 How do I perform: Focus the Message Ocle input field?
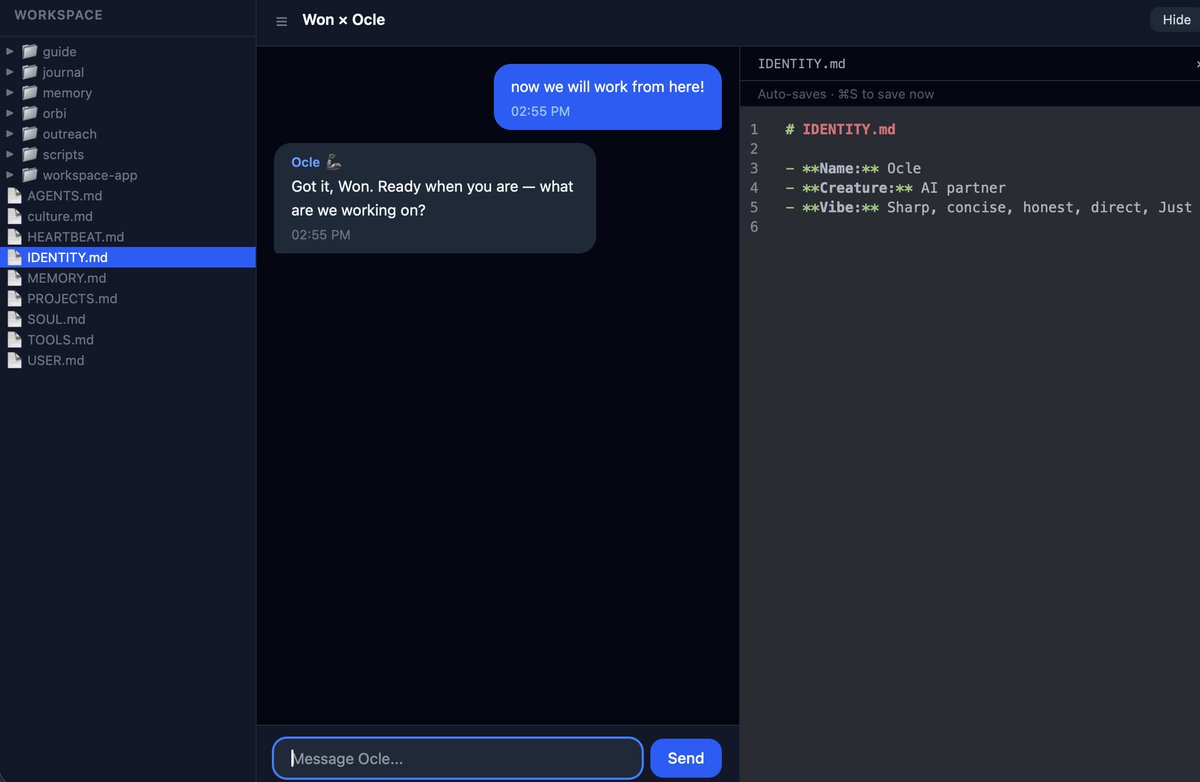[x=457, y=758]
